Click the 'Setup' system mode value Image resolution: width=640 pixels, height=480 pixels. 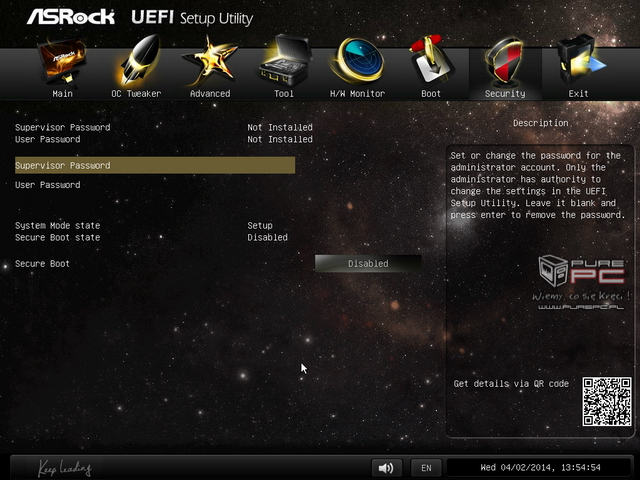[260, 225]
